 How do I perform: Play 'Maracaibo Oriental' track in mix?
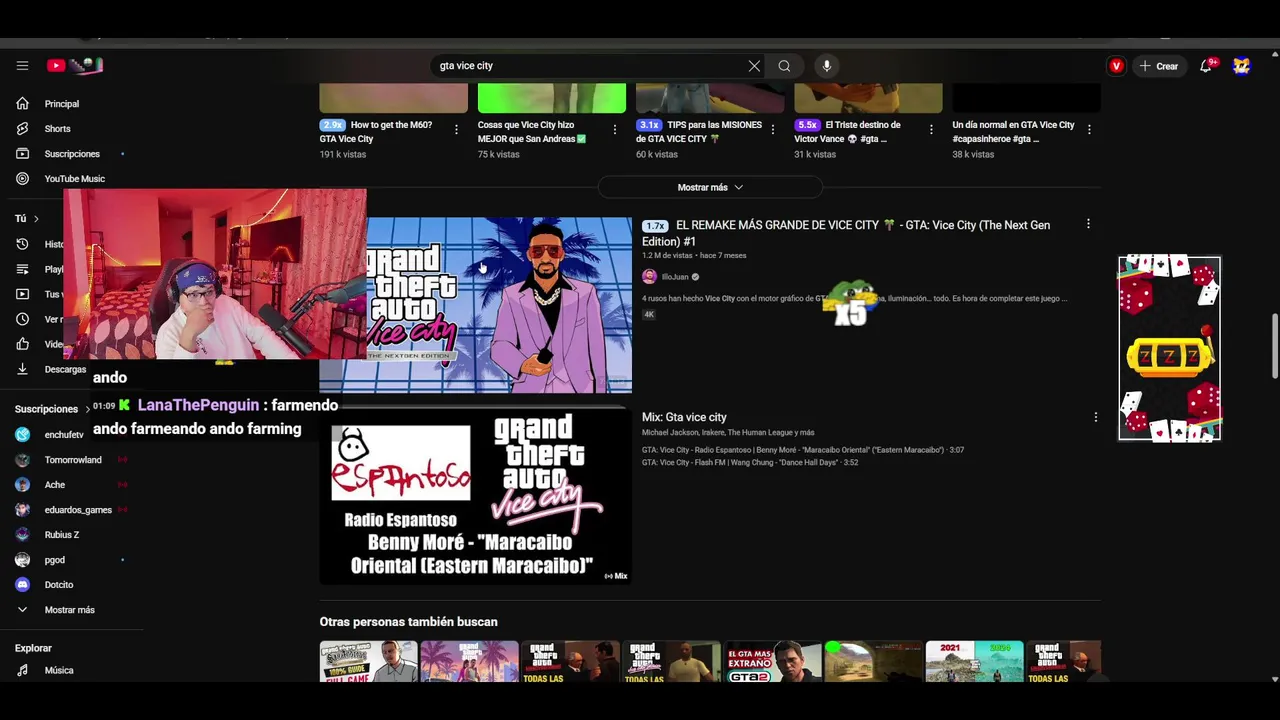pos(803,450)
